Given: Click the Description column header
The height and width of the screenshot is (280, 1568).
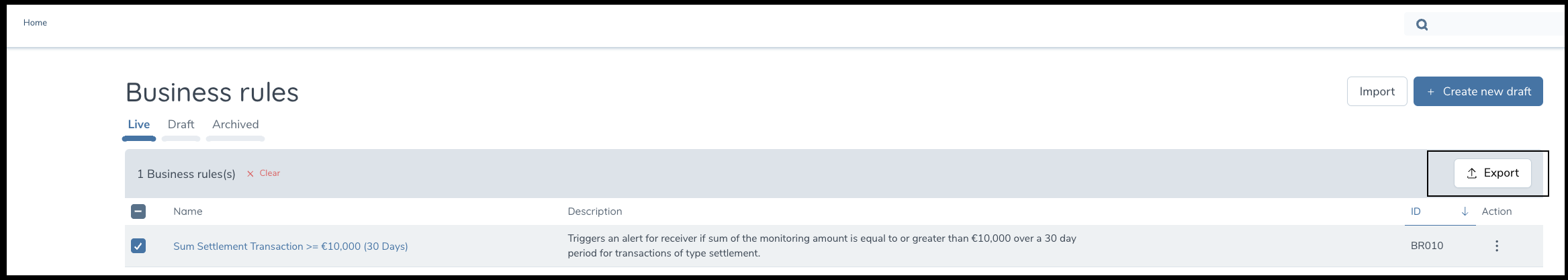Looking at the screenshot, I should (594, 212).
